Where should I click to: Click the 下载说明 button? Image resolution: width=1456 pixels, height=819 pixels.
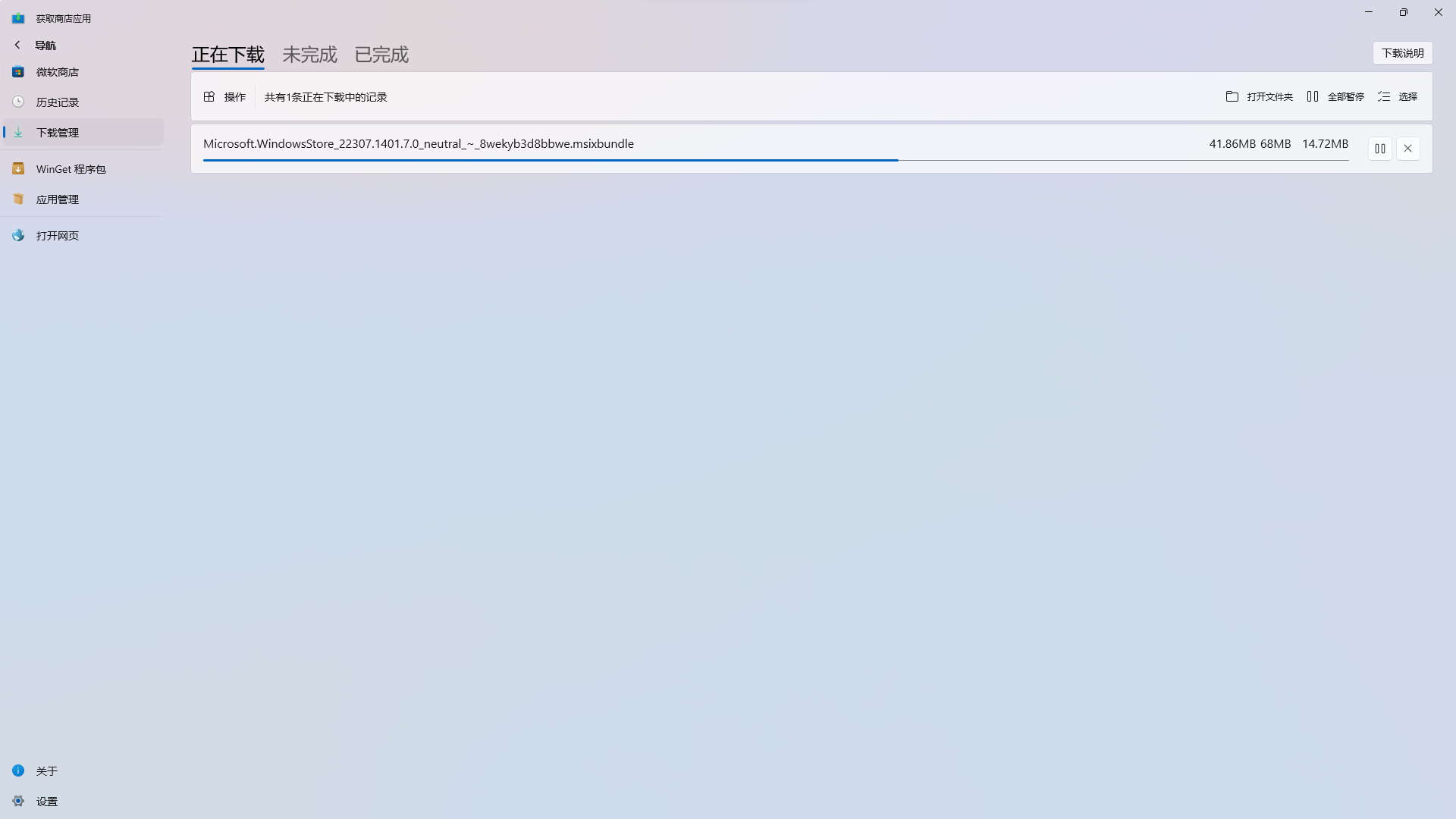point(1402,52)
